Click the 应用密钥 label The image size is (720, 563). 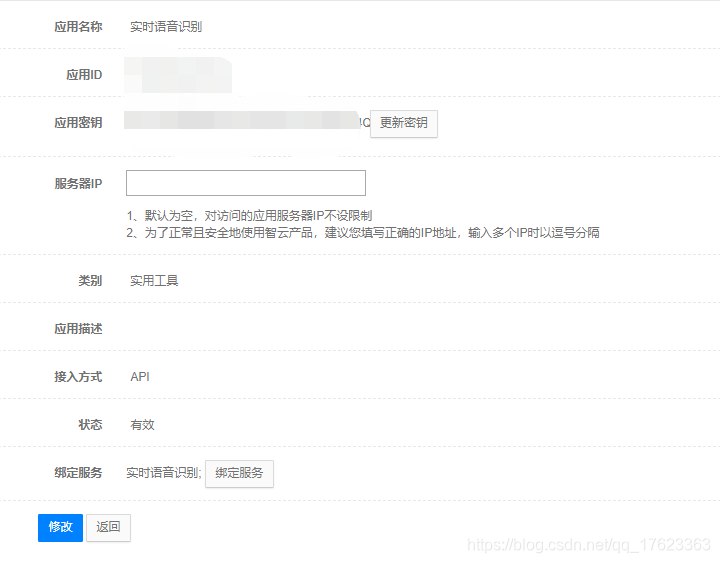(x=78, y=123)
